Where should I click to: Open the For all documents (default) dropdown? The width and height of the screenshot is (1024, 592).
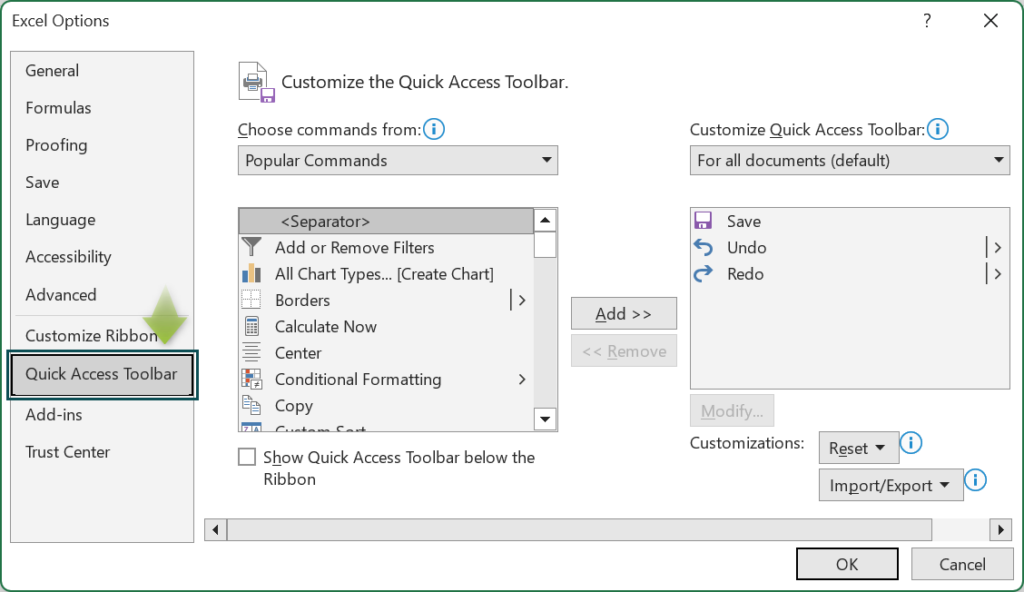pos(850,160)
